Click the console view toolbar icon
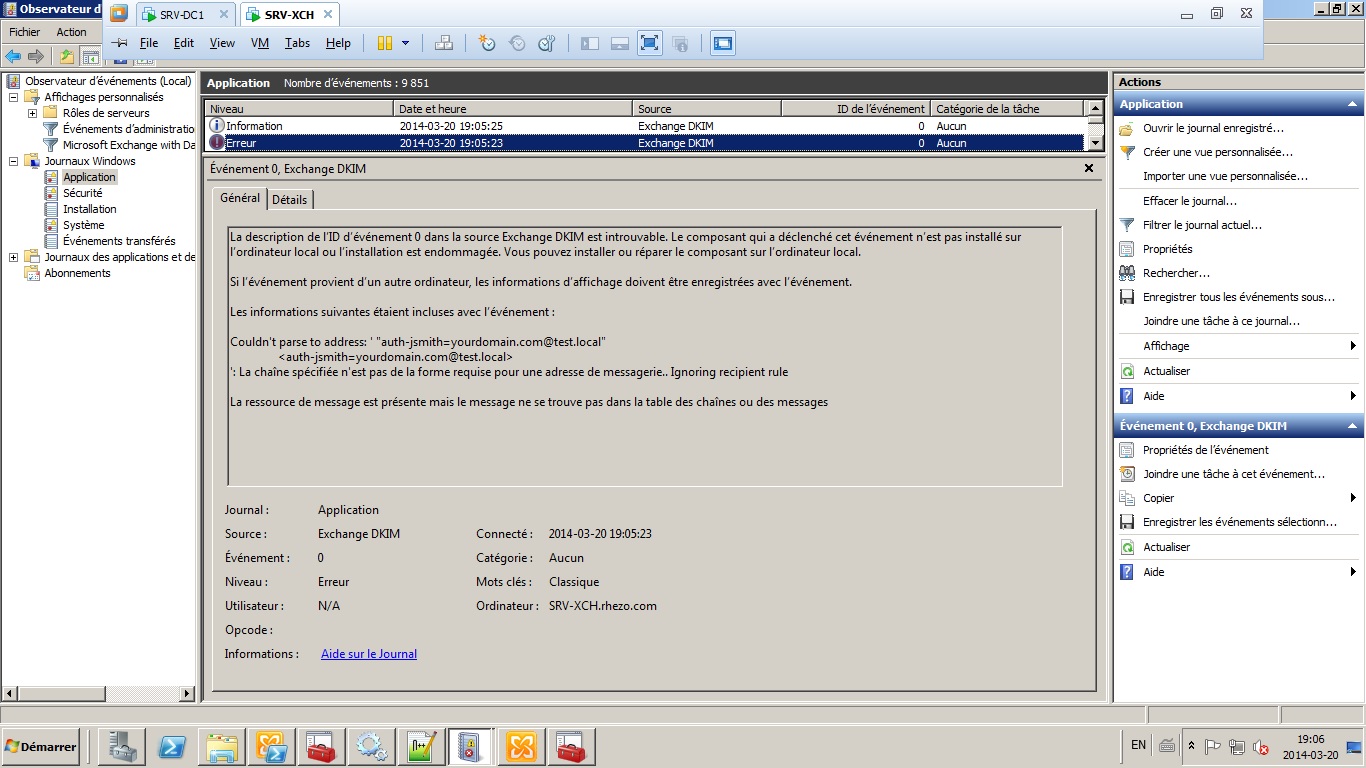This screenshot has width=1366, height=768. (x=723, y=43)
